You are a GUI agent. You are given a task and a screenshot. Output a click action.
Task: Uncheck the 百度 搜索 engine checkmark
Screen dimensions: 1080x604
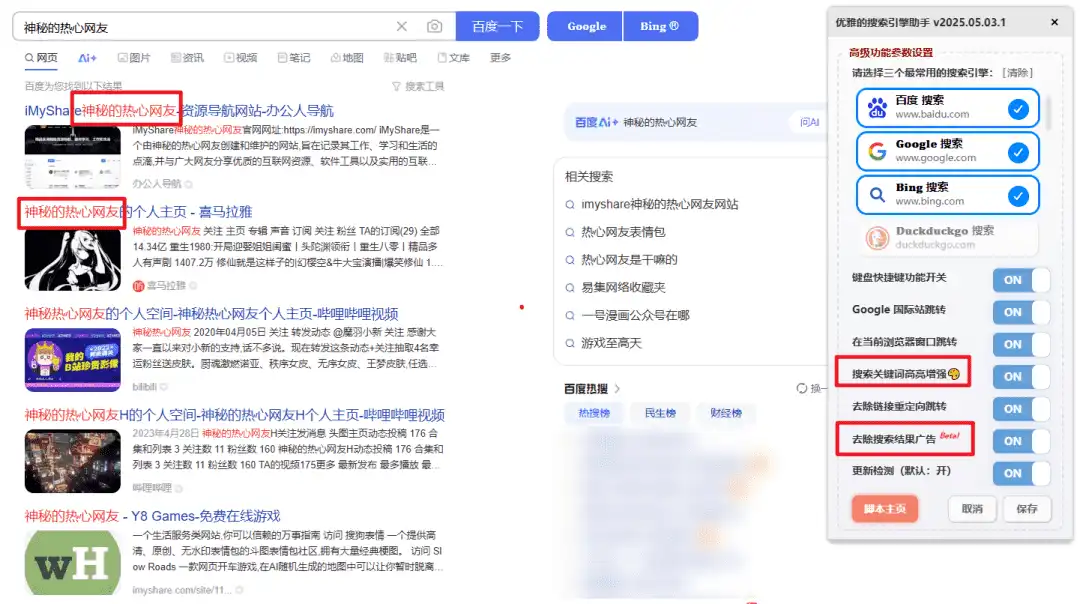coord(1018,109)
